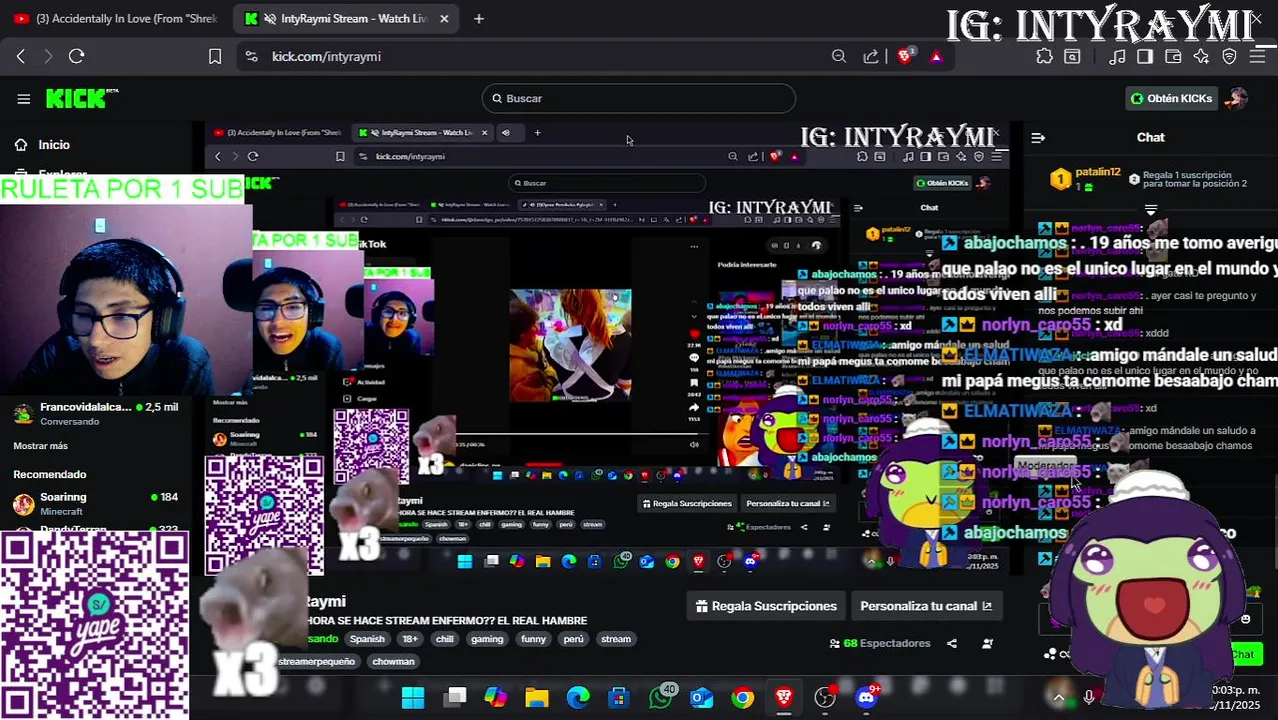Launch Copilot from the taskbar
This screenshot has height=720, width=1278.
(x=496, y=697)
